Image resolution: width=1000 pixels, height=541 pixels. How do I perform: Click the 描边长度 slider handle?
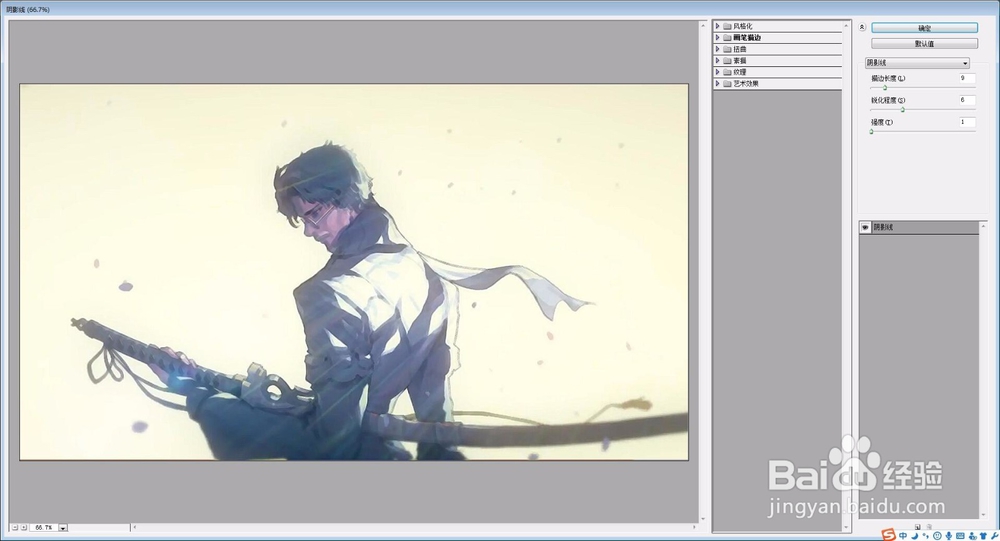click(885, 87)
